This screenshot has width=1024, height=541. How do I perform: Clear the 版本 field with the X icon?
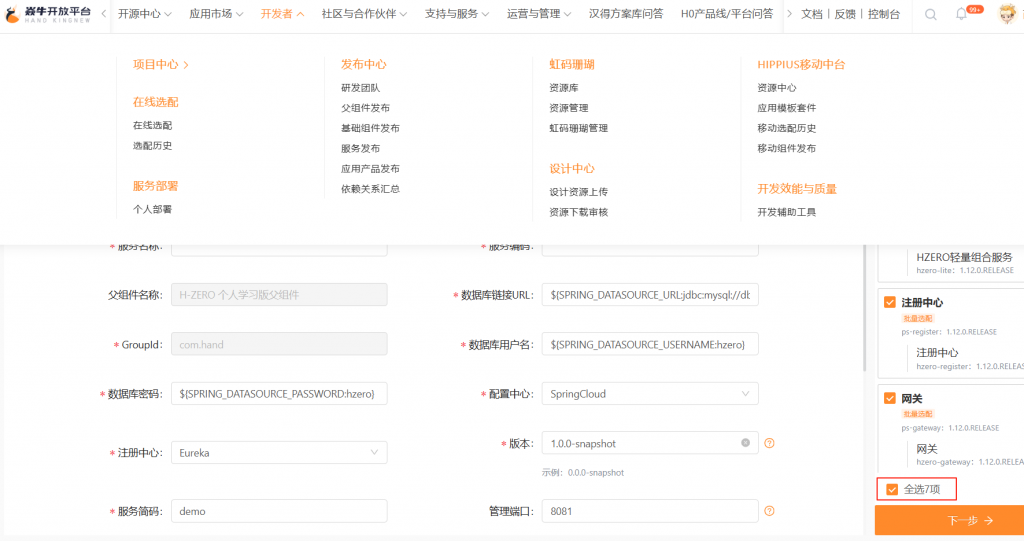click(x=745, y=443)
